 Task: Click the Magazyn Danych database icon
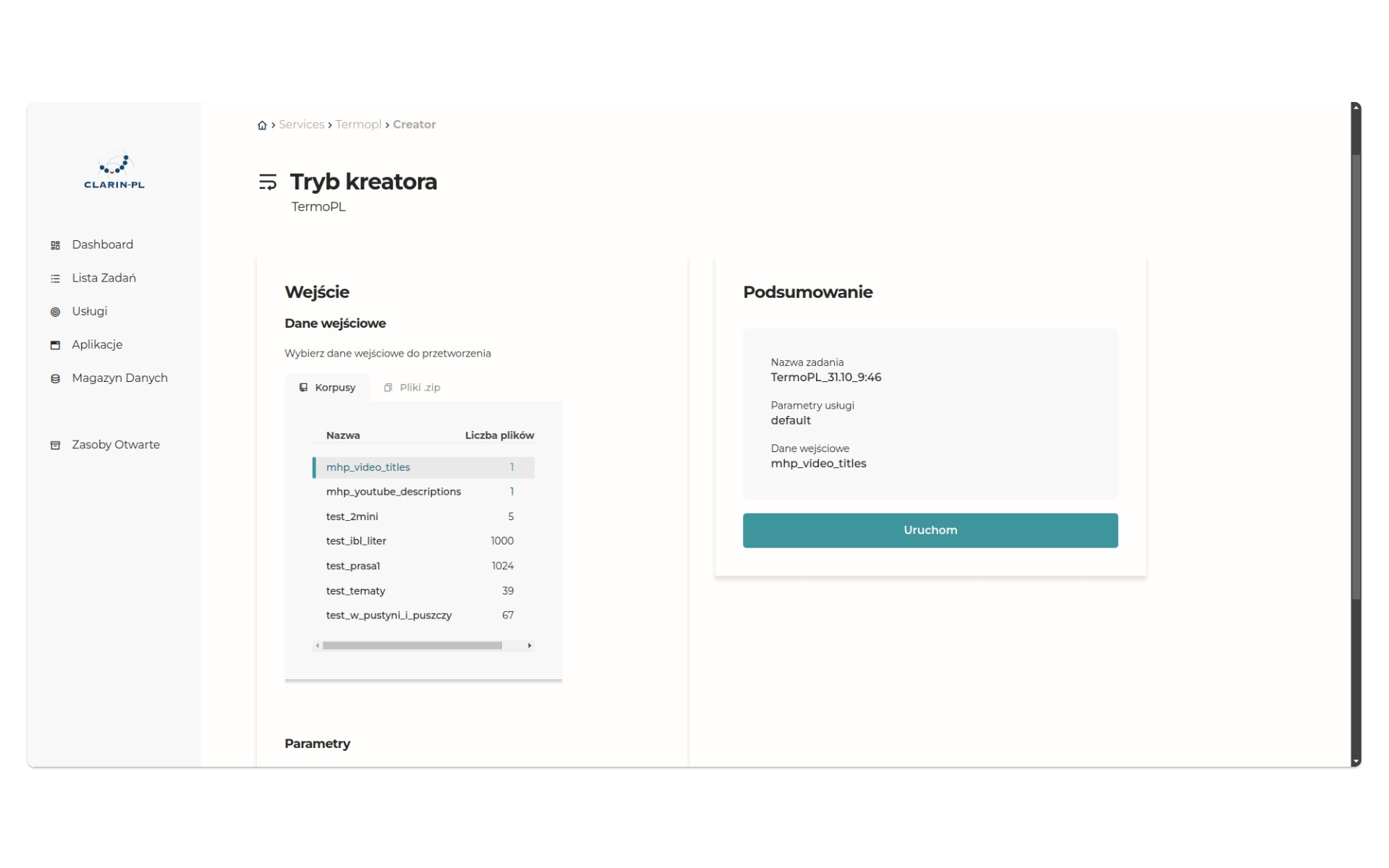coord(55,378)
